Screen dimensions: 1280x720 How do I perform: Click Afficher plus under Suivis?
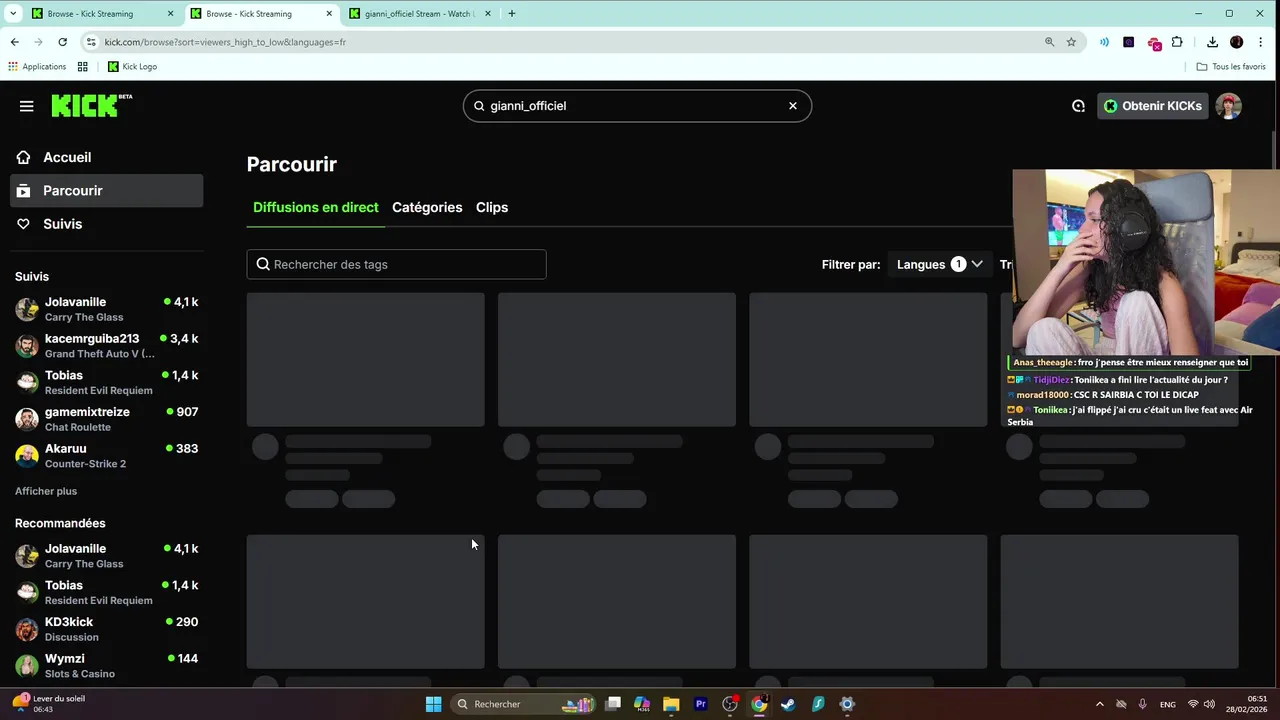coord(46,491)
